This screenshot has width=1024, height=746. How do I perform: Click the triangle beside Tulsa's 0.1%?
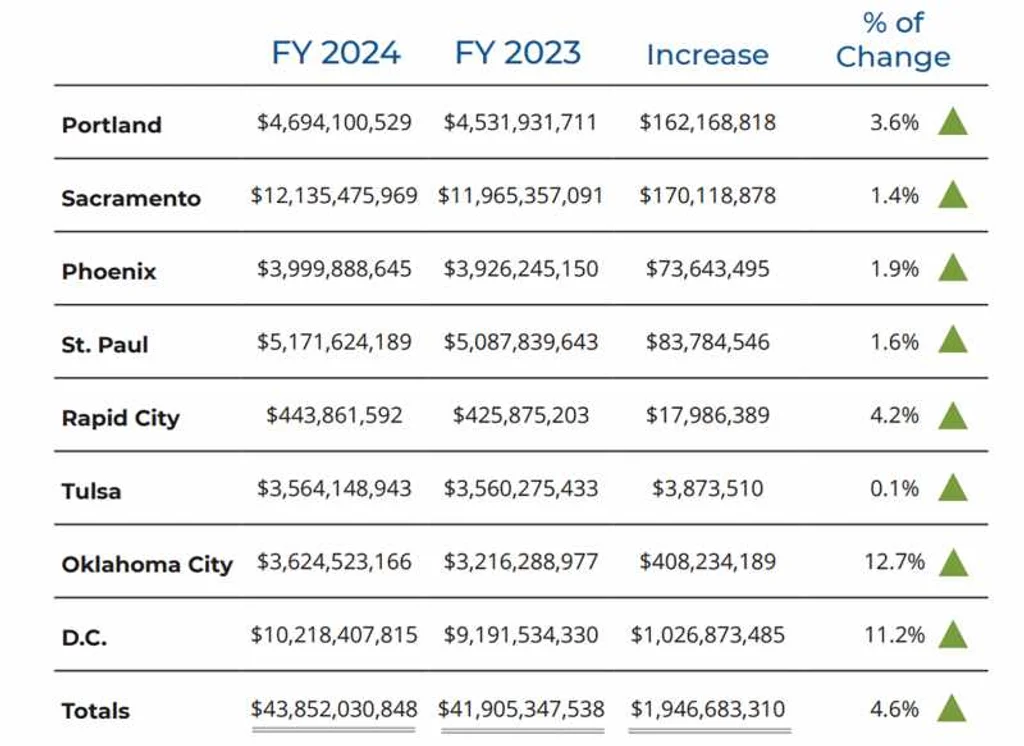[x=952, y=489]
